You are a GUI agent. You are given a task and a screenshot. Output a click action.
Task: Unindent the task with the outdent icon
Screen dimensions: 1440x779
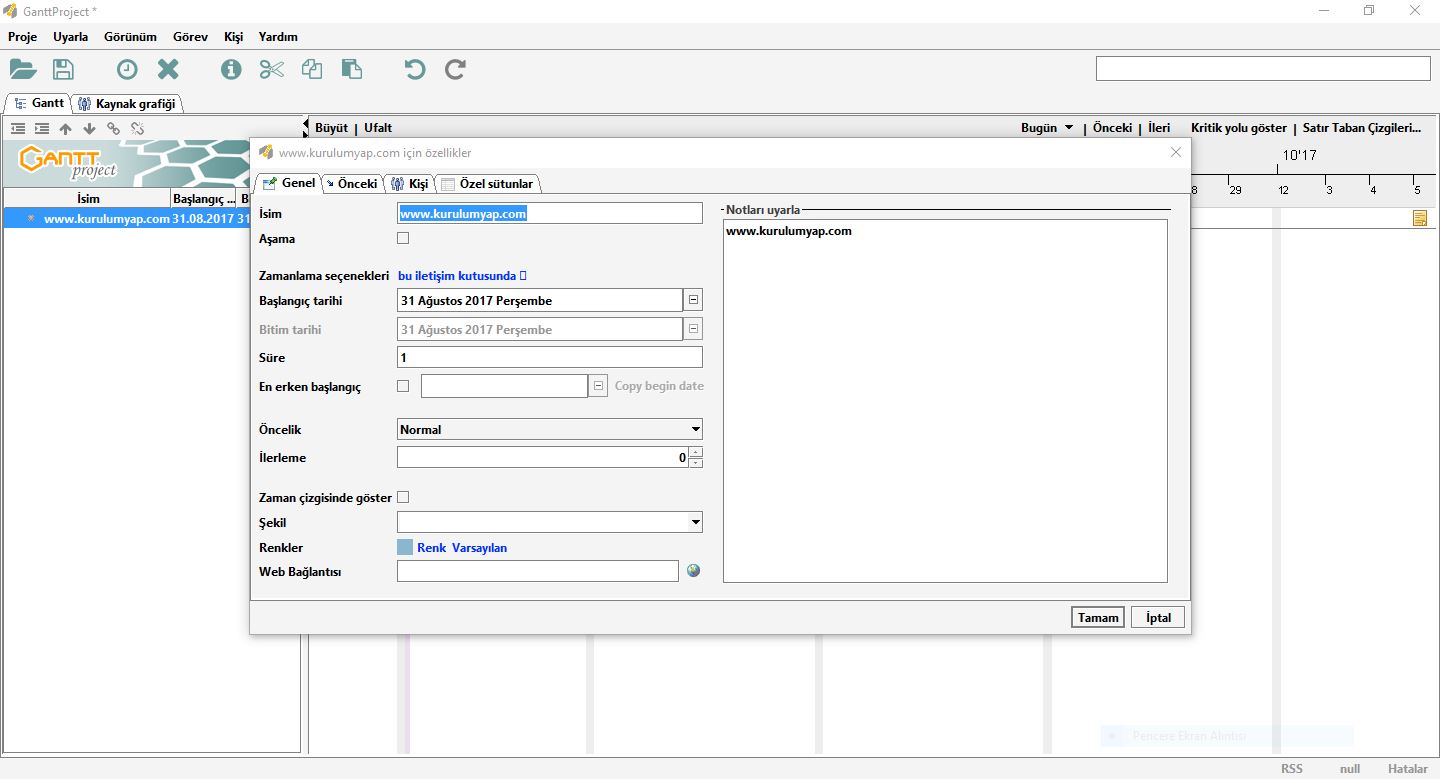coord(18,128)
